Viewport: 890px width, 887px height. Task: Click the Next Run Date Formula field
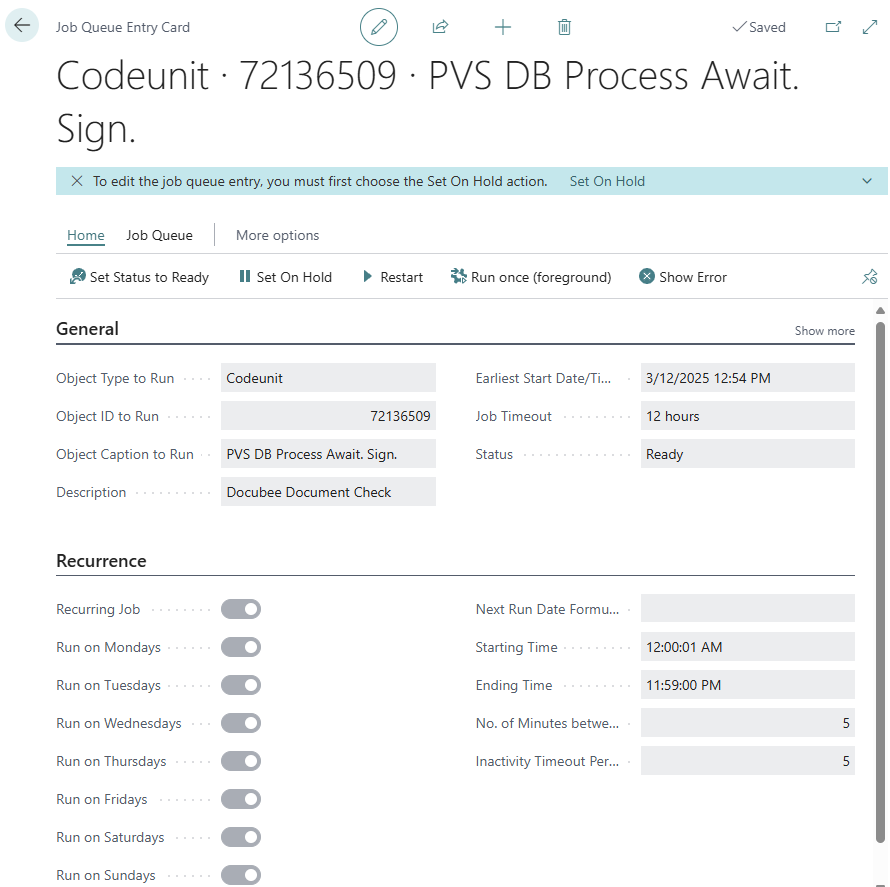(x=748, y=609)
